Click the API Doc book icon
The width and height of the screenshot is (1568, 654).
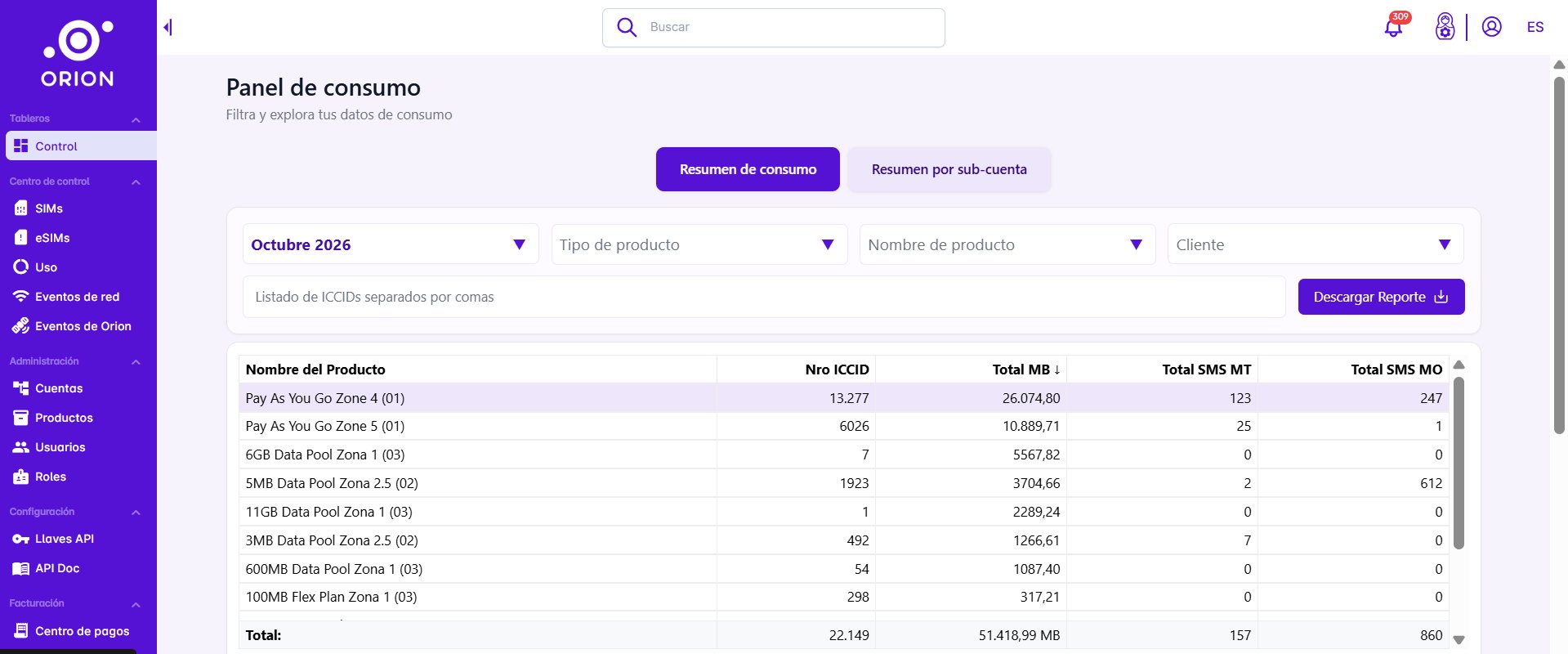pos(21,568)
